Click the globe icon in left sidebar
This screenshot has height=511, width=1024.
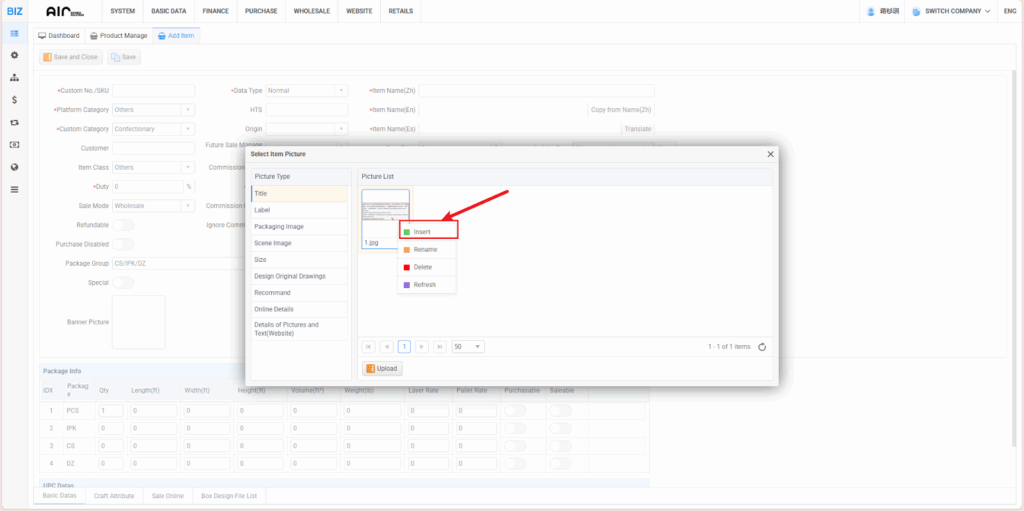(14, 167)
